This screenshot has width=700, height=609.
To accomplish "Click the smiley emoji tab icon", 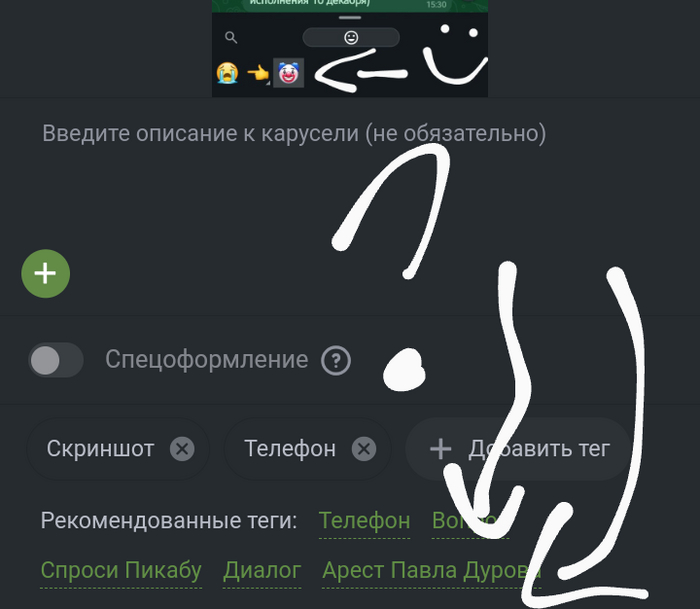I will tap(351, 38).
